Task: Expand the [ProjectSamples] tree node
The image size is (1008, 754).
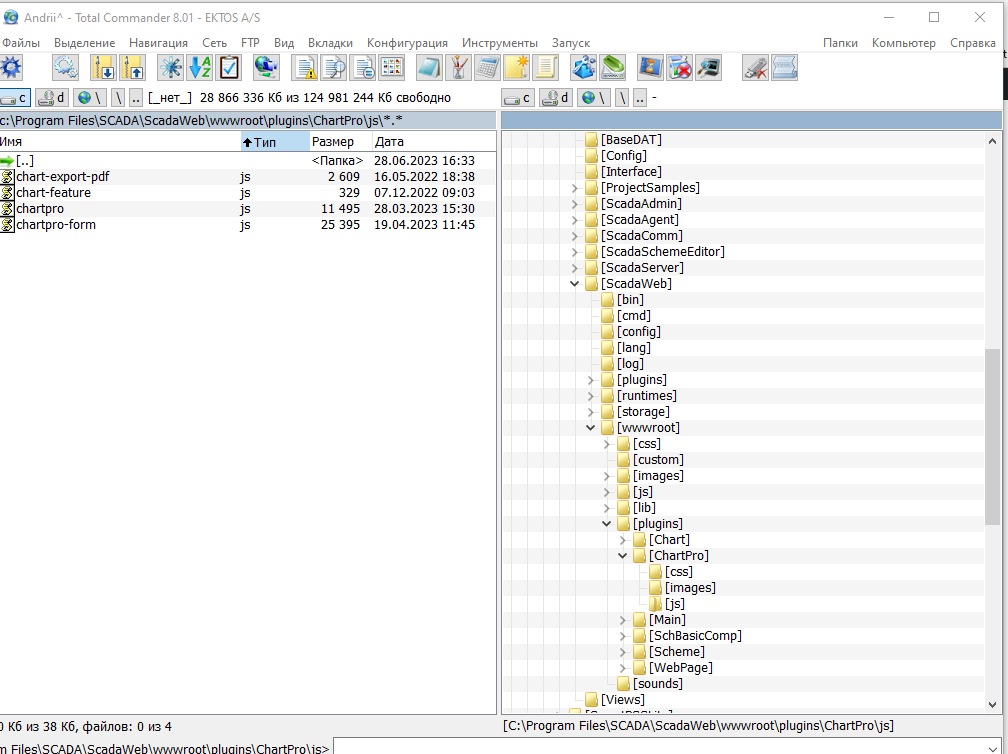Action: pyautogui.click(x=575, y=188)
